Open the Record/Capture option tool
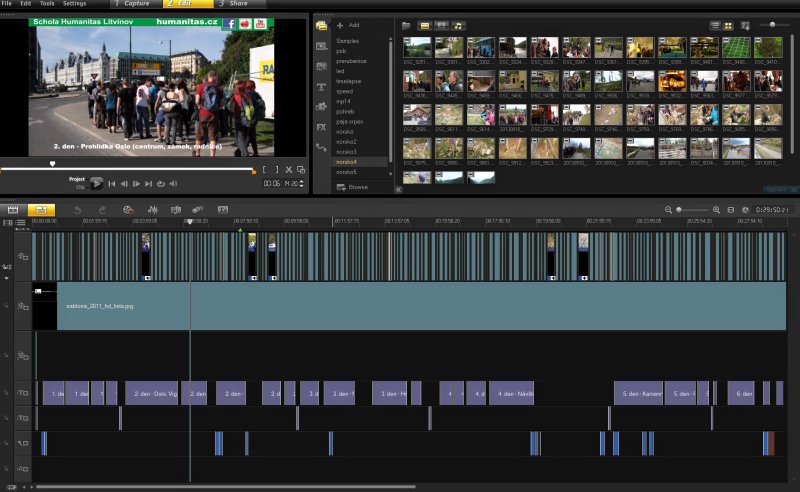This screenshot has height=492, width=800. pyautogui.click(x=127, y=210)
